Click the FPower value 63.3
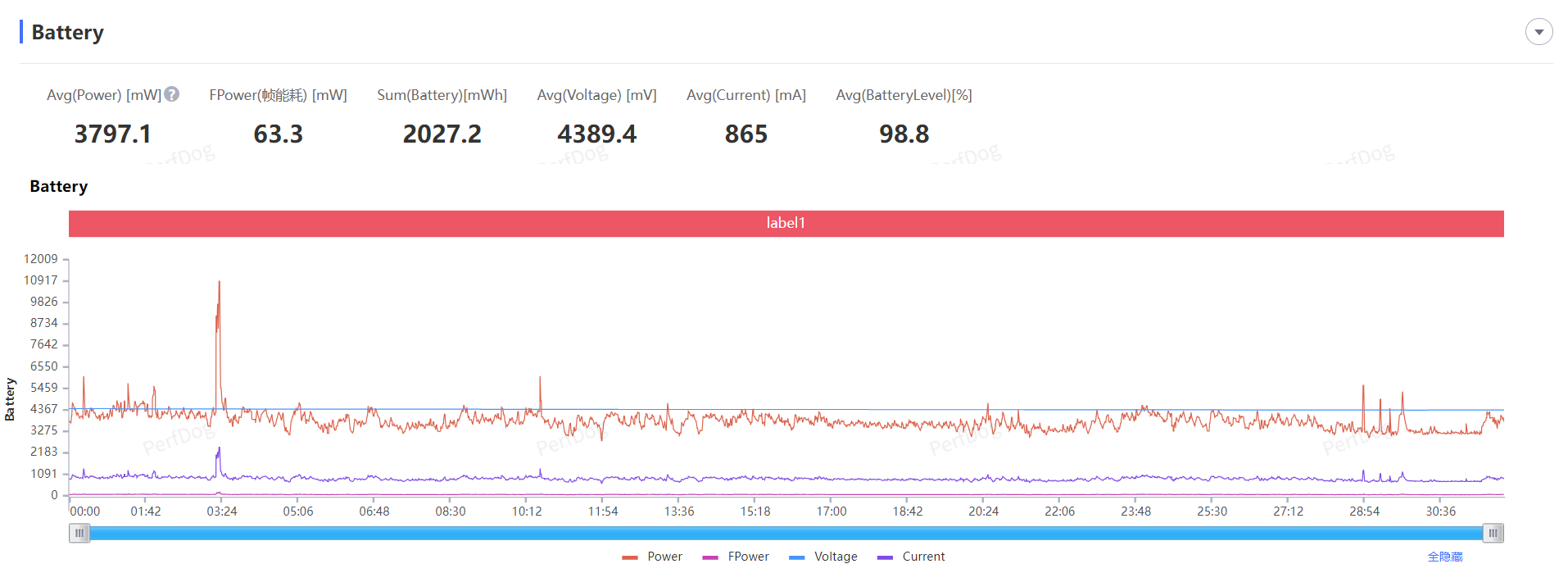The height and width of the screenshot is (582, 1568). click(278, 134)
